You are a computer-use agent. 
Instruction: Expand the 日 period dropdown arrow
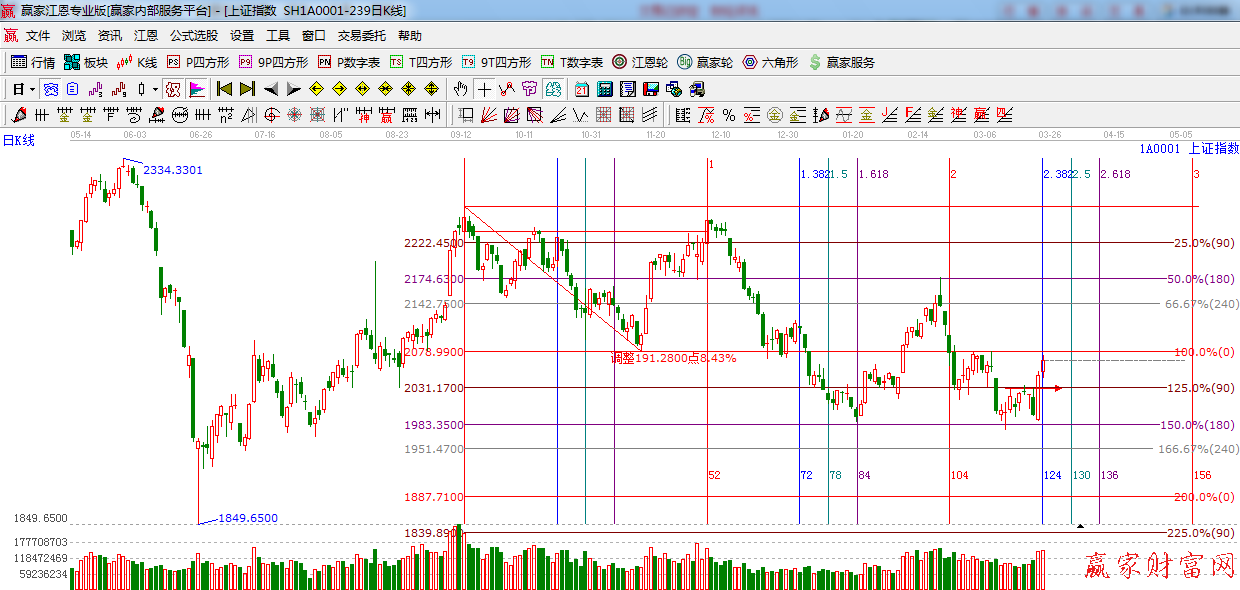click(x=31, y=89)
